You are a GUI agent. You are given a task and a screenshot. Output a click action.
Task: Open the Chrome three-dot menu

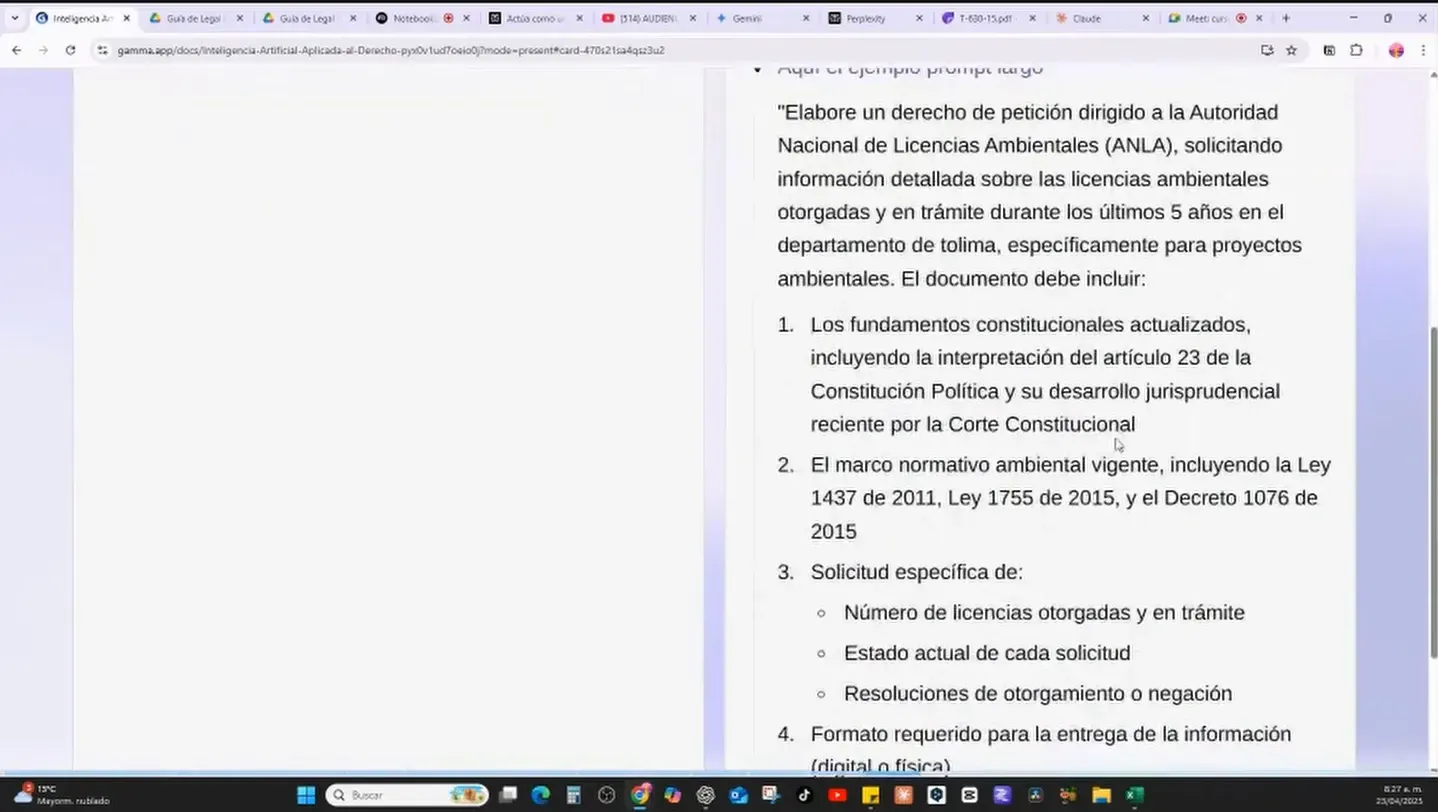coord(1424,50)
